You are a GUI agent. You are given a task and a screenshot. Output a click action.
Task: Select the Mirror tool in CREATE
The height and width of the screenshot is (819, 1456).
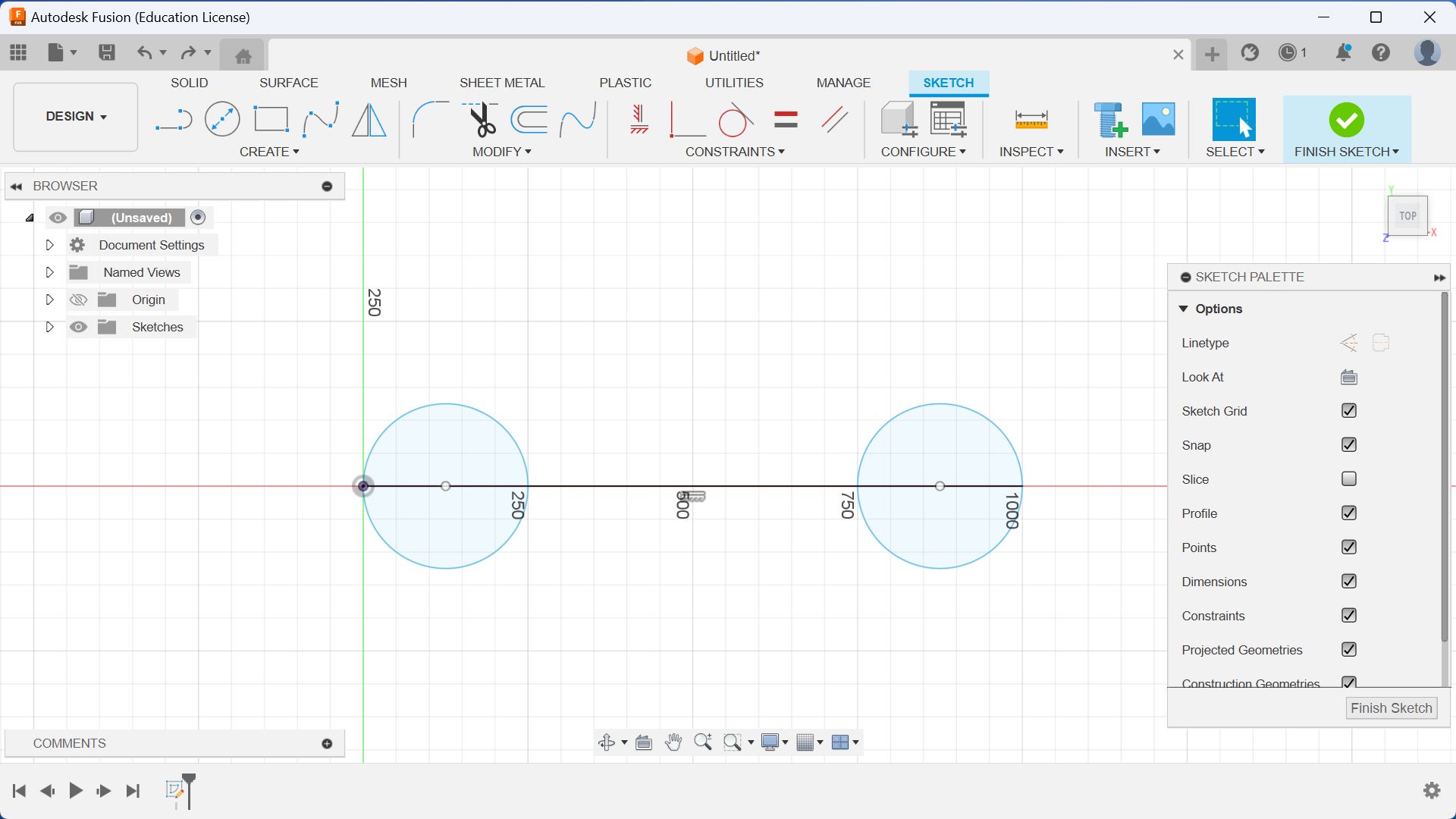370,119
